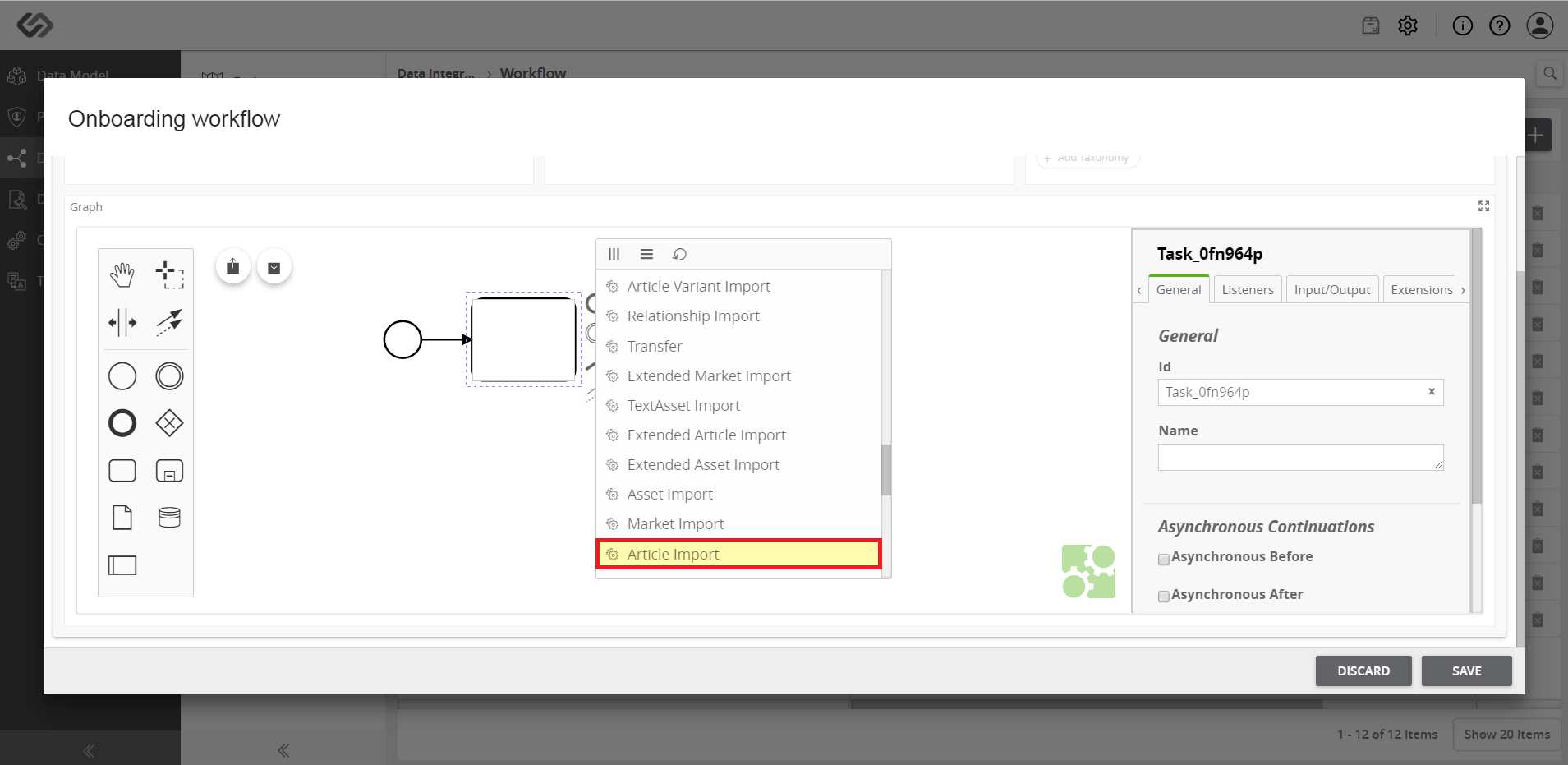
Task: Activate the create/remove space tool
Action: (122, 322)
